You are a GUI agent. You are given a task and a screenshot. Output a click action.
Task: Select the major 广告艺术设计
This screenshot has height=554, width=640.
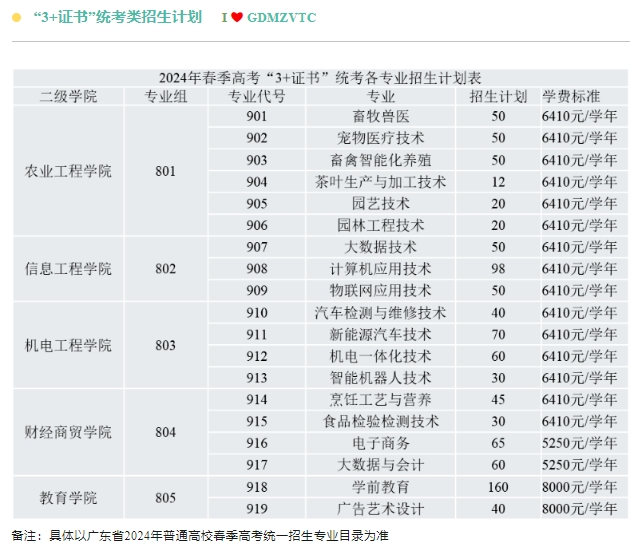tap(381, 509)
